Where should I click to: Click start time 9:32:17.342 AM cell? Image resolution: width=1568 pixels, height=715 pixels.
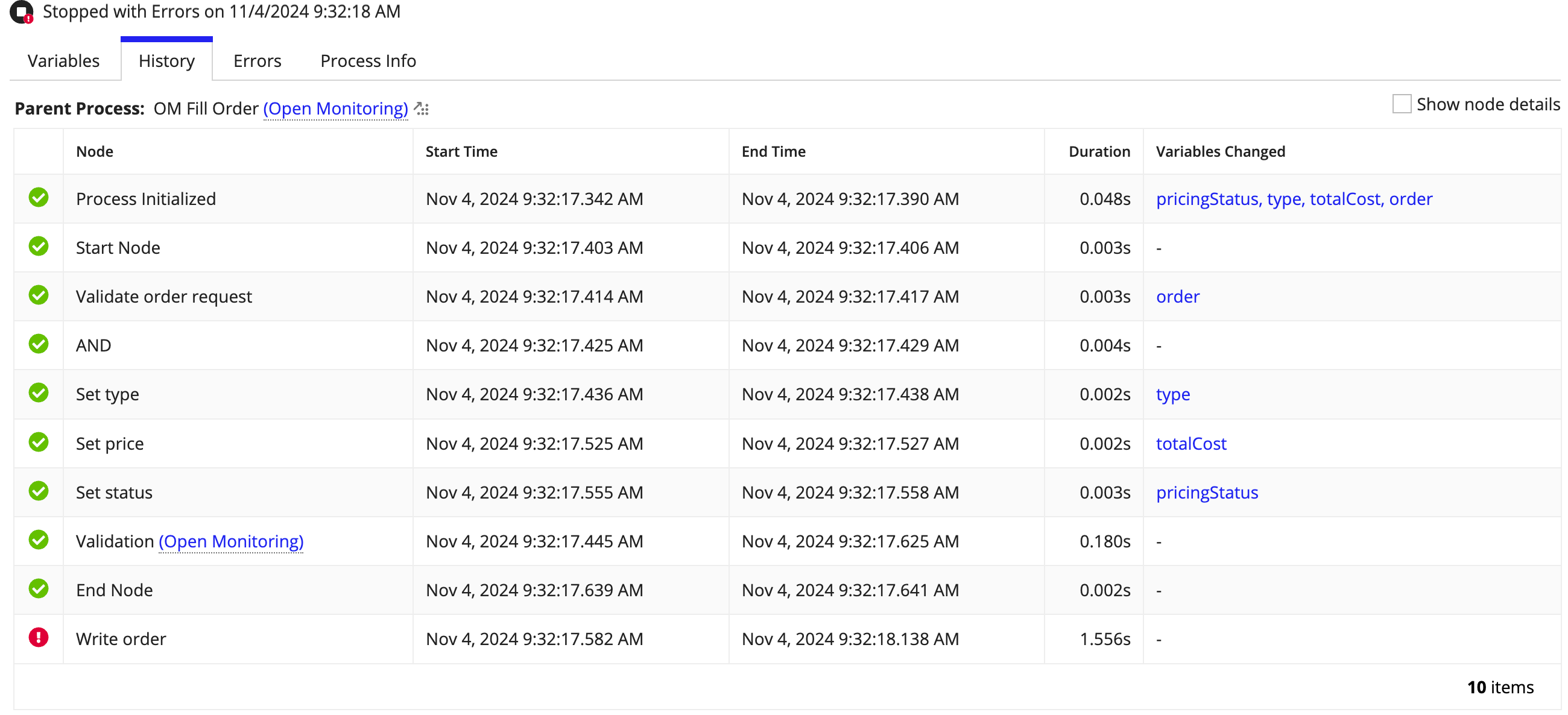[x=534, y=199]
